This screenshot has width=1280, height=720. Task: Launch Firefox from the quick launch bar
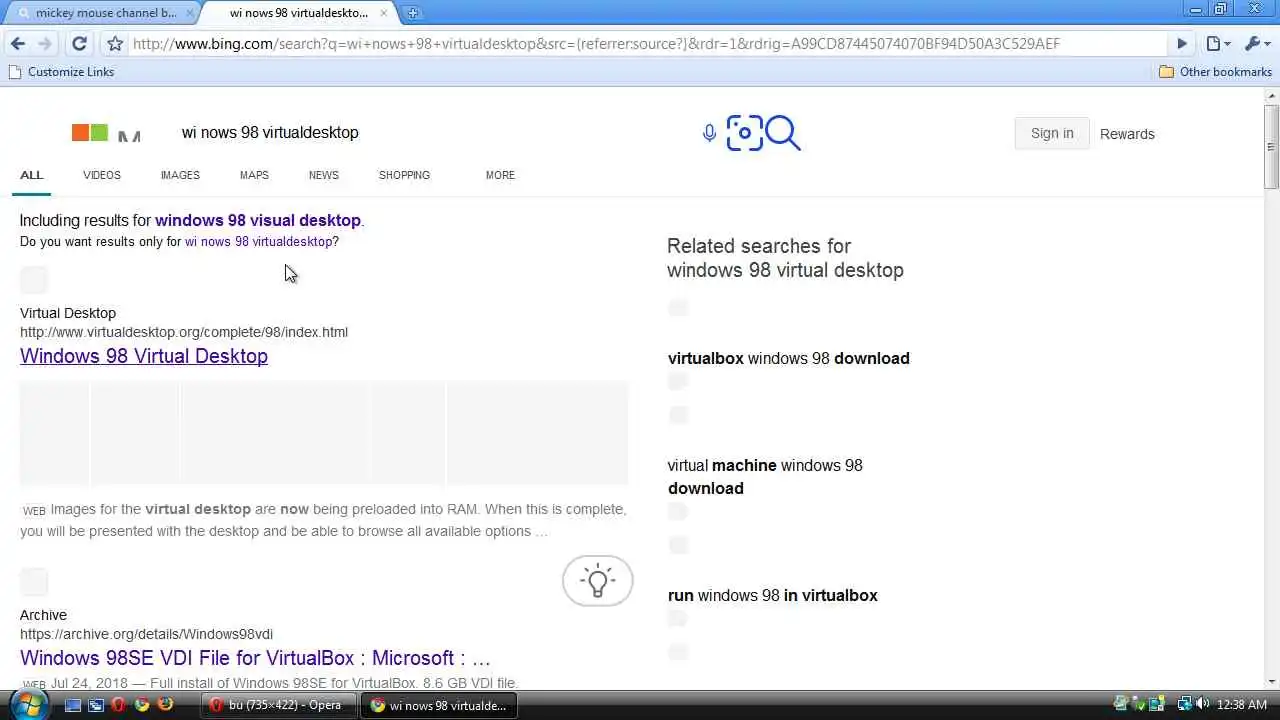pos(165,705)
